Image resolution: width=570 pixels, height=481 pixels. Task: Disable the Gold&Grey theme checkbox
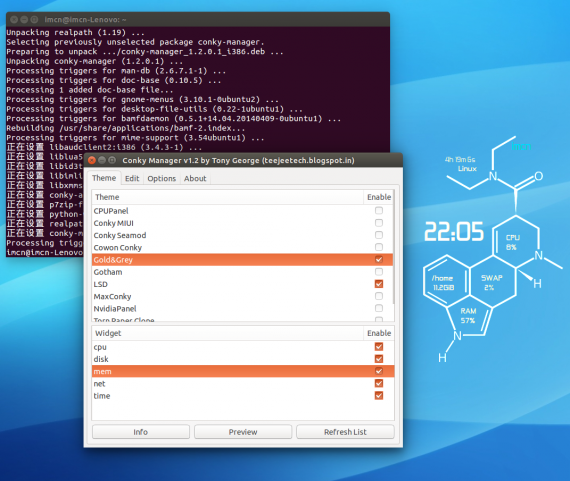(379, 260)
